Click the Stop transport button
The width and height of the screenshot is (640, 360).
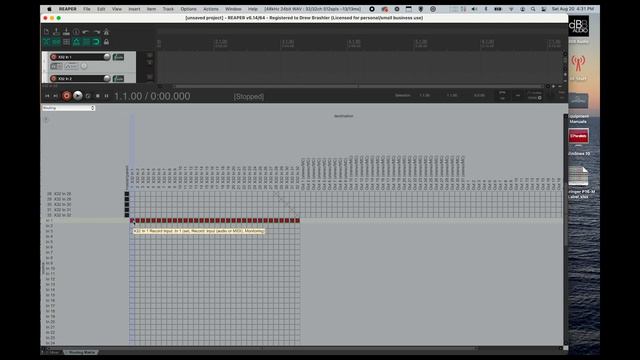(x=98, y=96)
